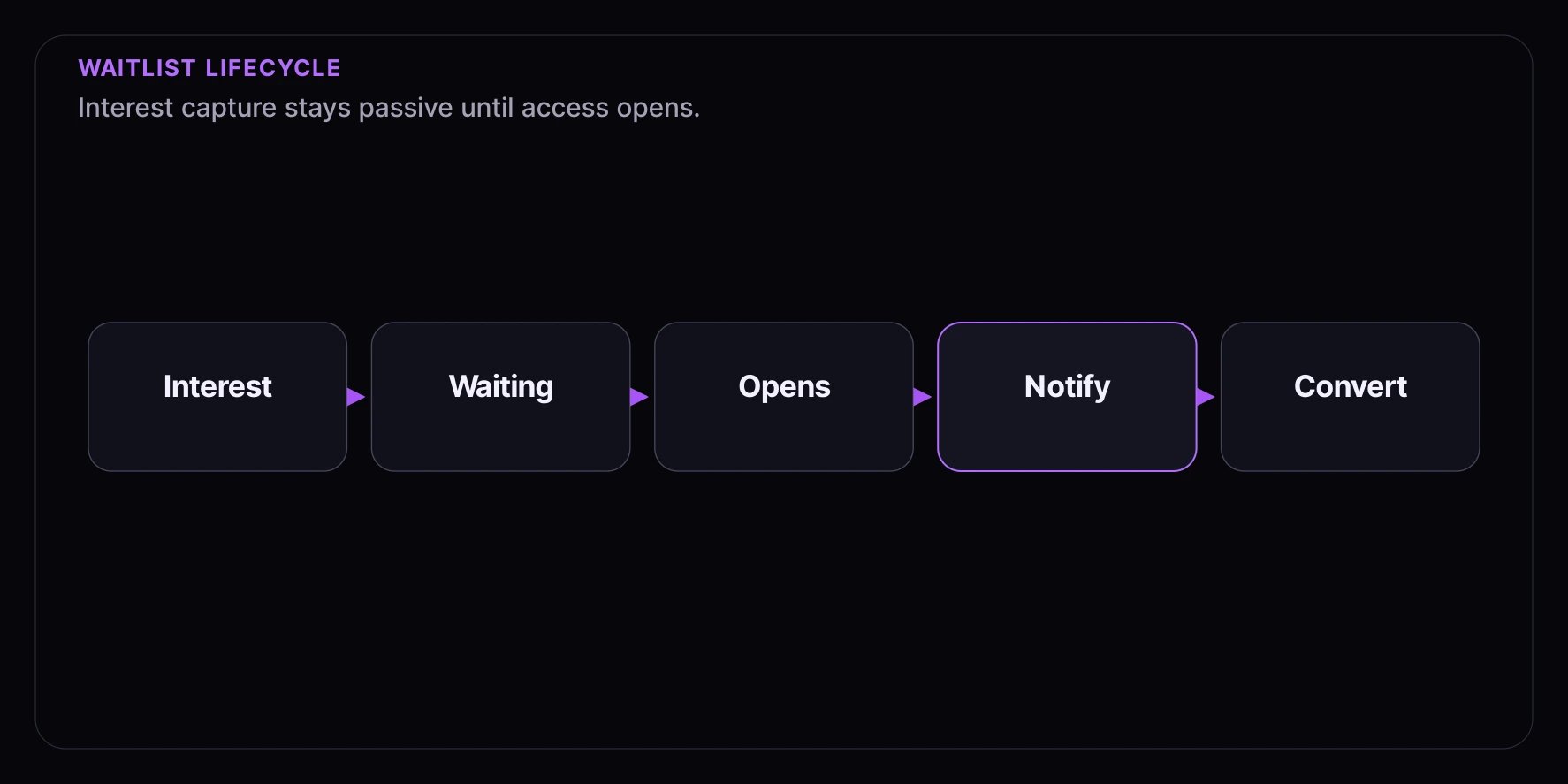Screen dimensions: 1568x784
Task: Click the Waitlist Lifecycle heading
Action: (209, 68)
